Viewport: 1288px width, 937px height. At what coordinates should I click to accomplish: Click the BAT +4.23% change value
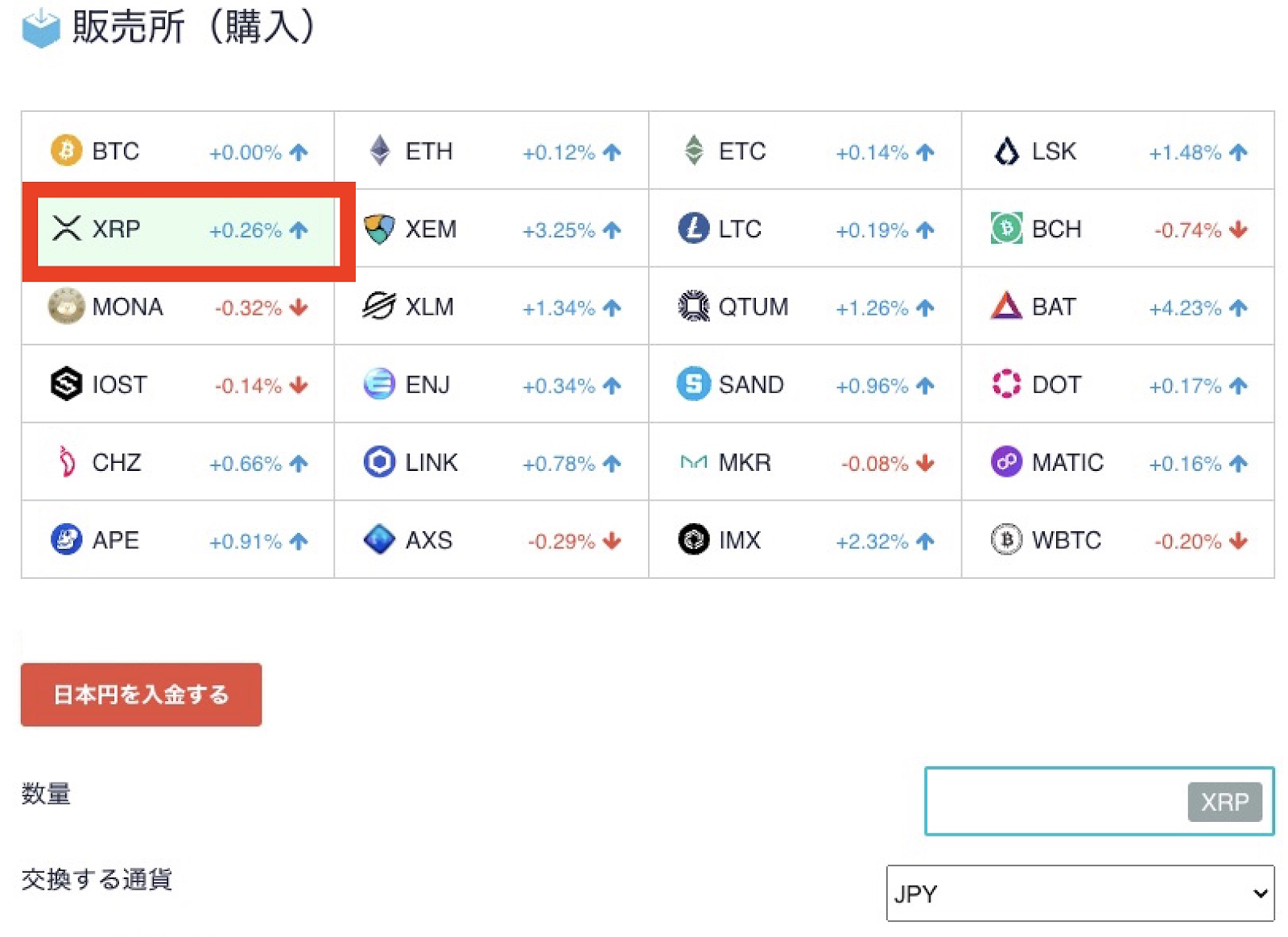tap(1185, 308)
